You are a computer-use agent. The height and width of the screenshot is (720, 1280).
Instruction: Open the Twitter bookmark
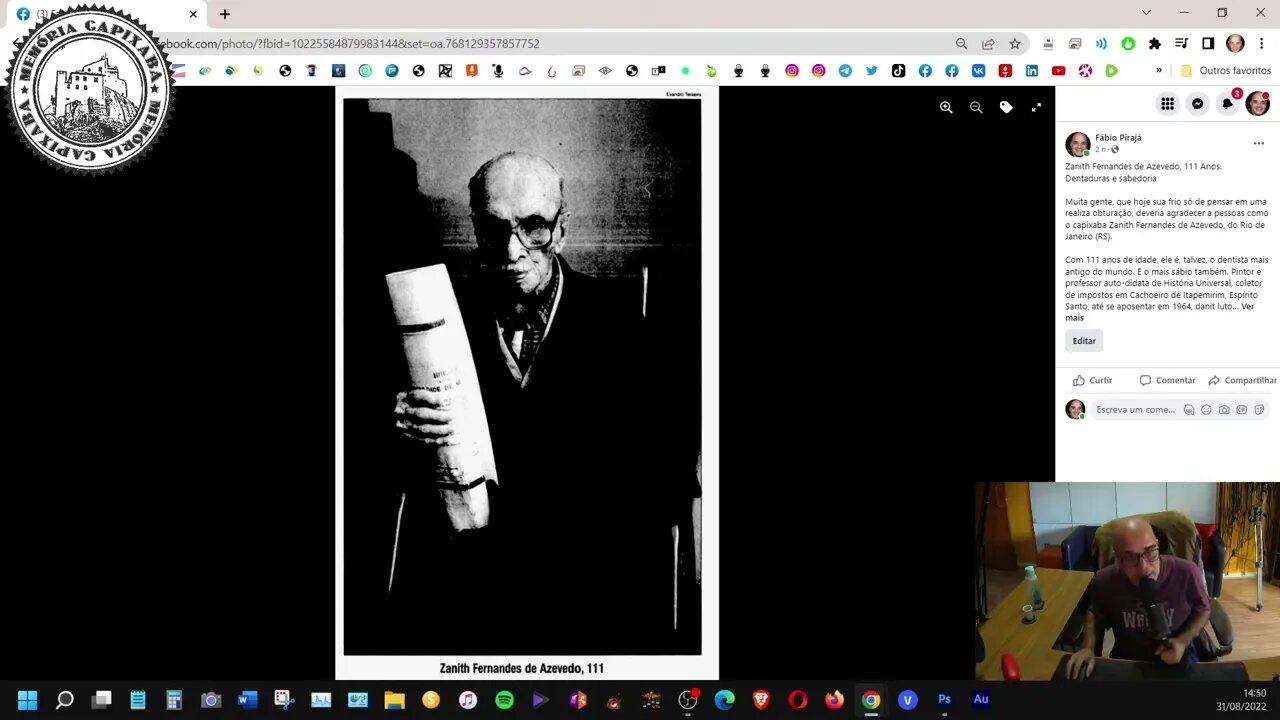(x=872, y=71)
